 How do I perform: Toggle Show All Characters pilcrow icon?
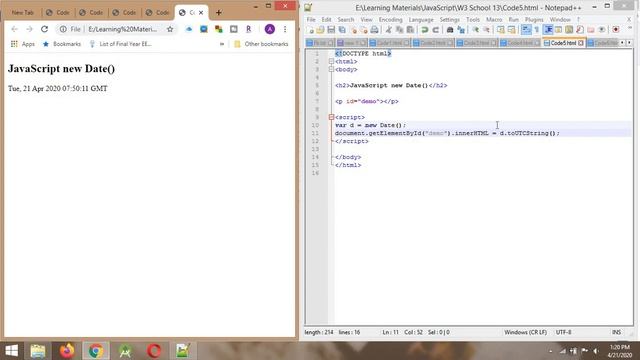click(x=537, y=30)
